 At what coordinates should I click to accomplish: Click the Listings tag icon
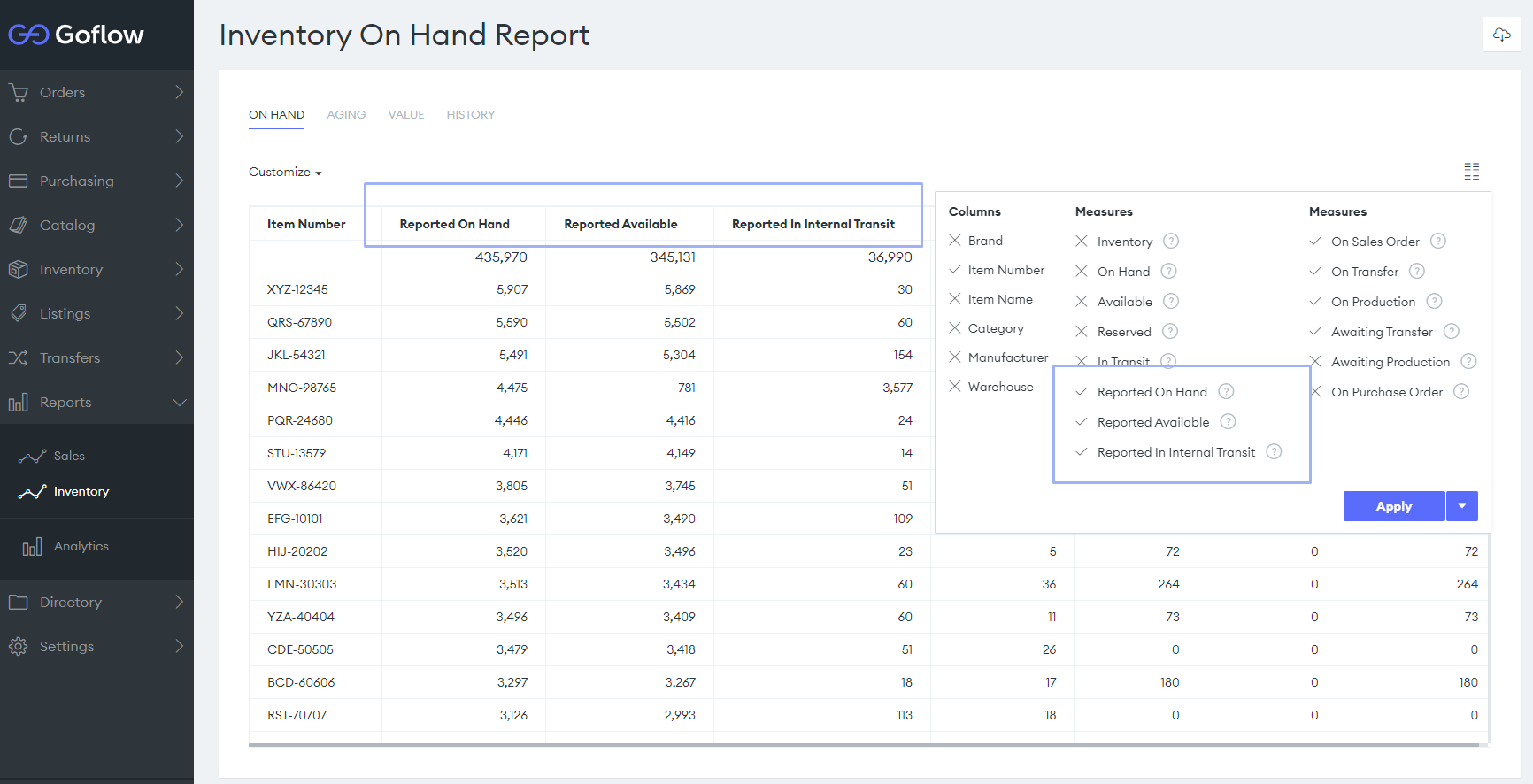point(19,313)
